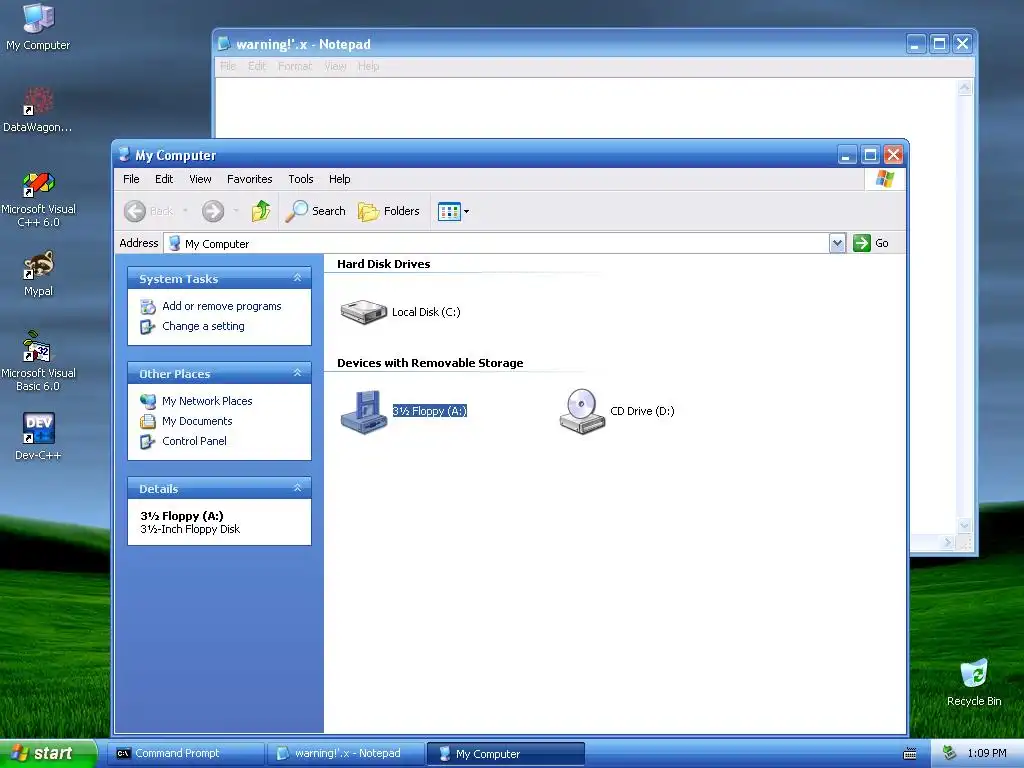Select Microsoft Visual C++ 6.0 desktop icon
This screenshot has width=1024, height=768.
pyautogui.click(x=39, y=199)
